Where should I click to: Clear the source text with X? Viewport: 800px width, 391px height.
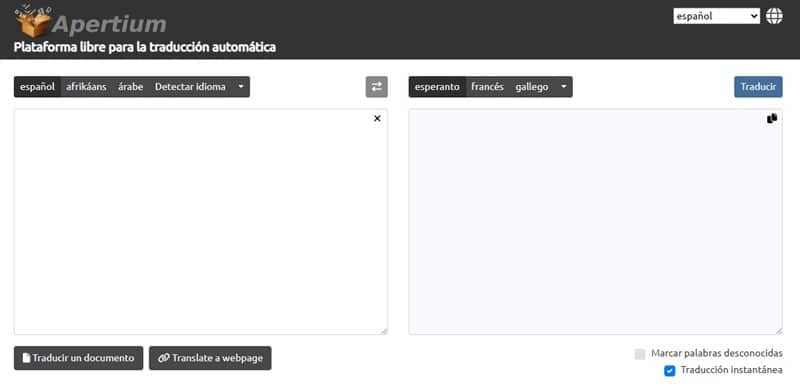377,118
